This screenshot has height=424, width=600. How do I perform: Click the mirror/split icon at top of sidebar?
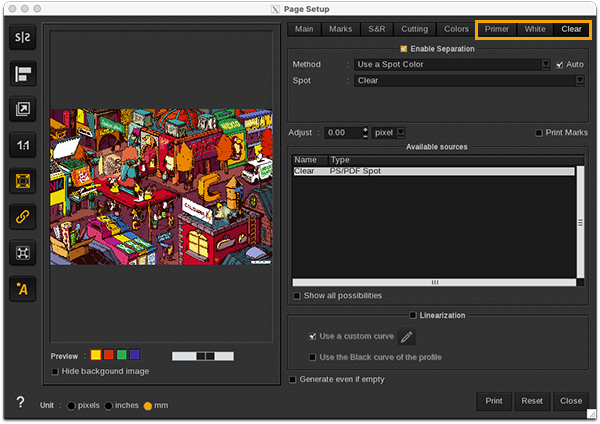coord(22,37)
